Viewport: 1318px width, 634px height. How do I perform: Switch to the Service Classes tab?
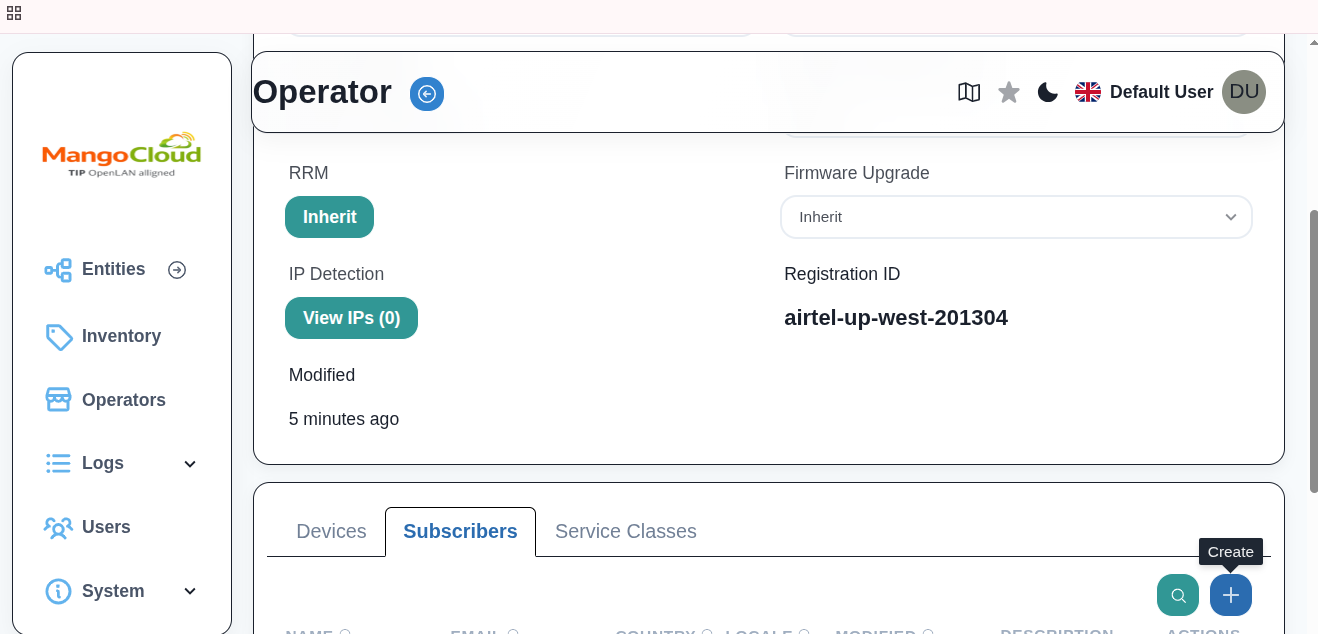pyautogui.click(x=626, y=531)
